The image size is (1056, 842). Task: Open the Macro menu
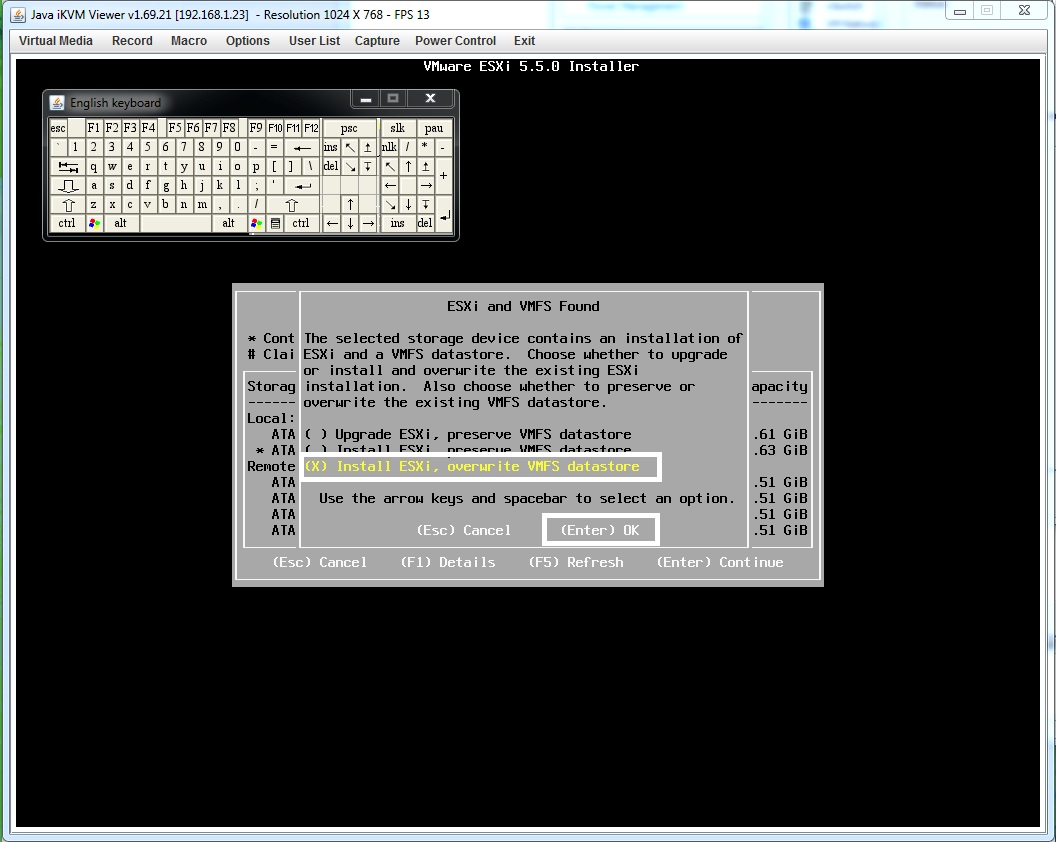coord(189,41)
